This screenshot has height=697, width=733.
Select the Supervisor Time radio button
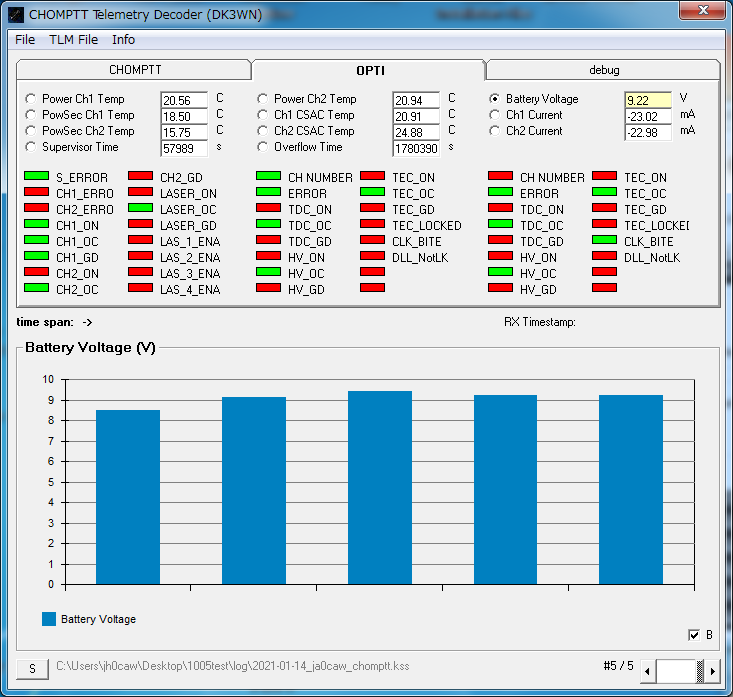coord(30,147)
